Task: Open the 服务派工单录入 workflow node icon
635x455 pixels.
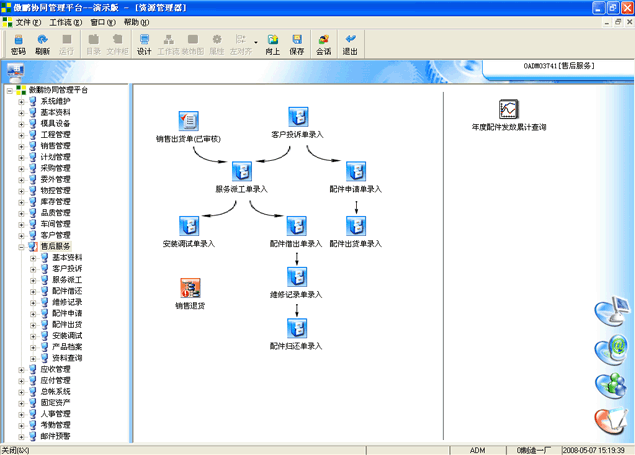Action: pyautogui.click(x=241, y=171)
